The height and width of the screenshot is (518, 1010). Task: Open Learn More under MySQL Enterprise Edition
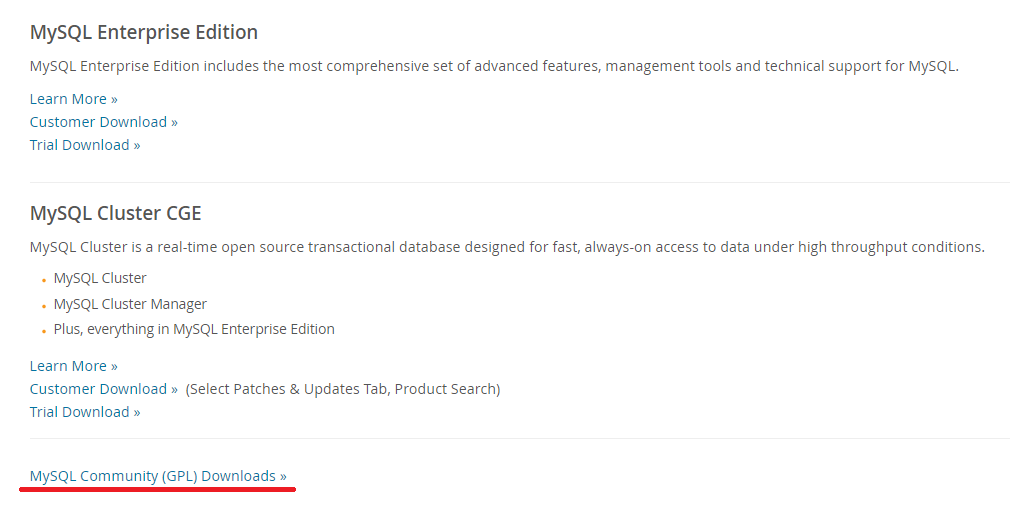click(73, 99)
